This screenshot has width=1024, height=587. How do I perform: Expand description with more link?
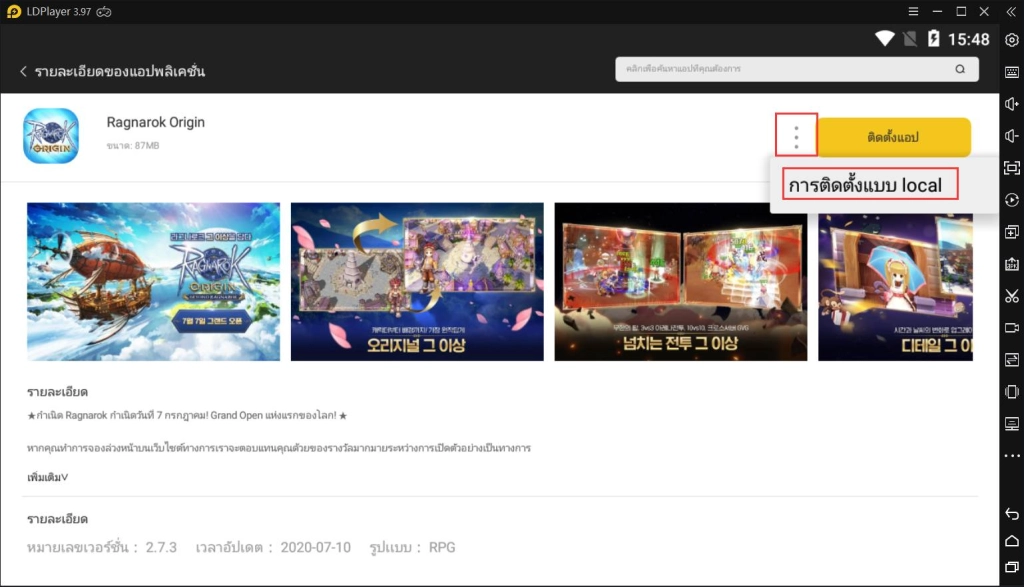(x=48, y=477)
